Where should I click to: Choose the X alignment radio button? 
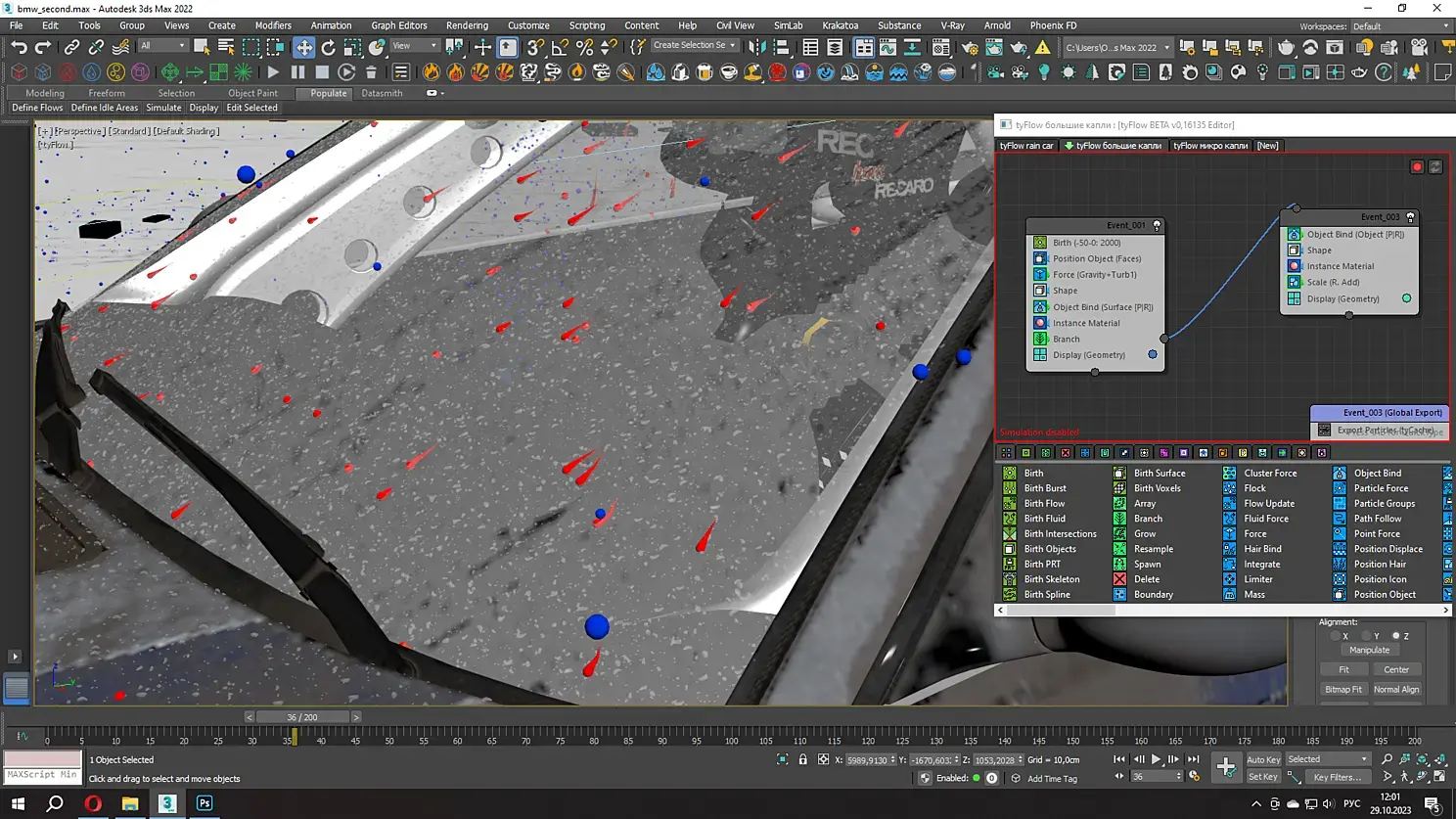1336,636
